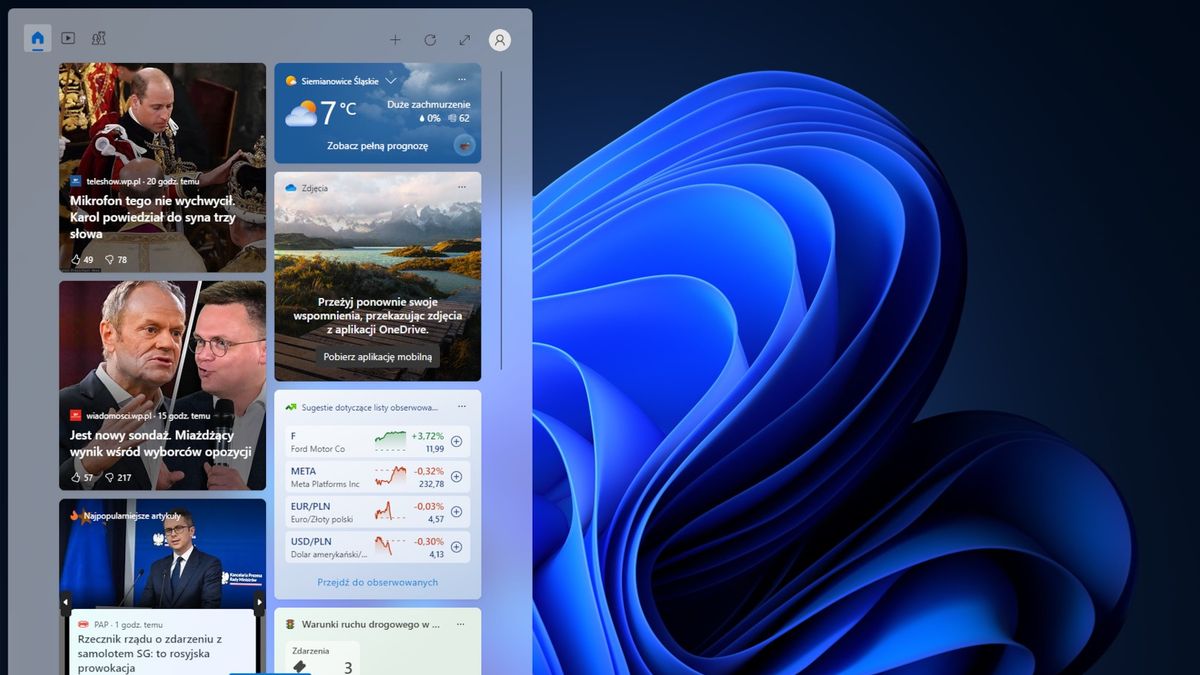Open the 'Zobacz pełną prognozę' forecast link
This screenshot has height=675, width=1200.
click(377, 146)
